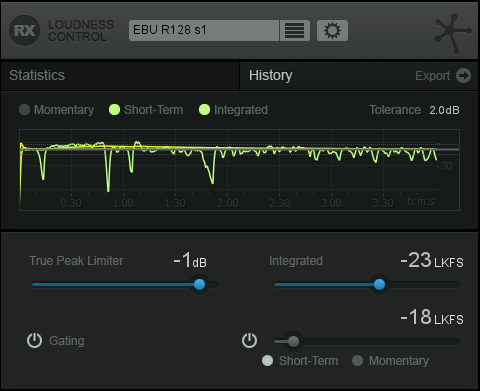The height and width of the screenshot is (391, 480).
Task: Click the EBU R128 s1 preset field
Action: tap(204, 30)
